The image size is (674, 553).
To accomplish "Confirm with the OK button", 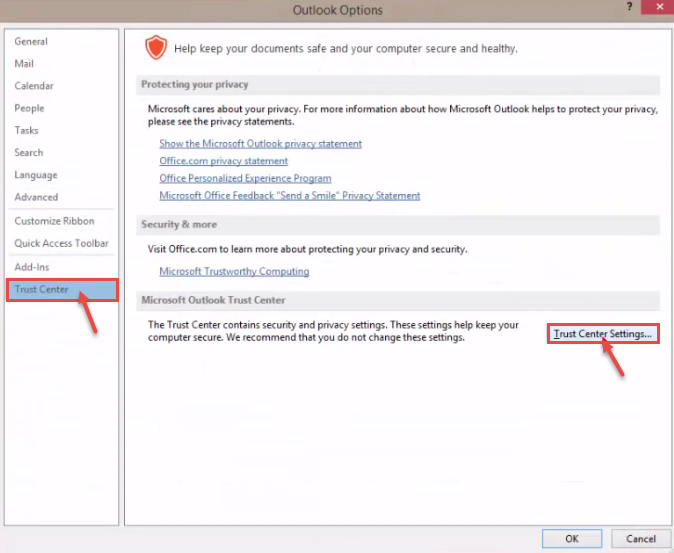I will tap(572, 539).
